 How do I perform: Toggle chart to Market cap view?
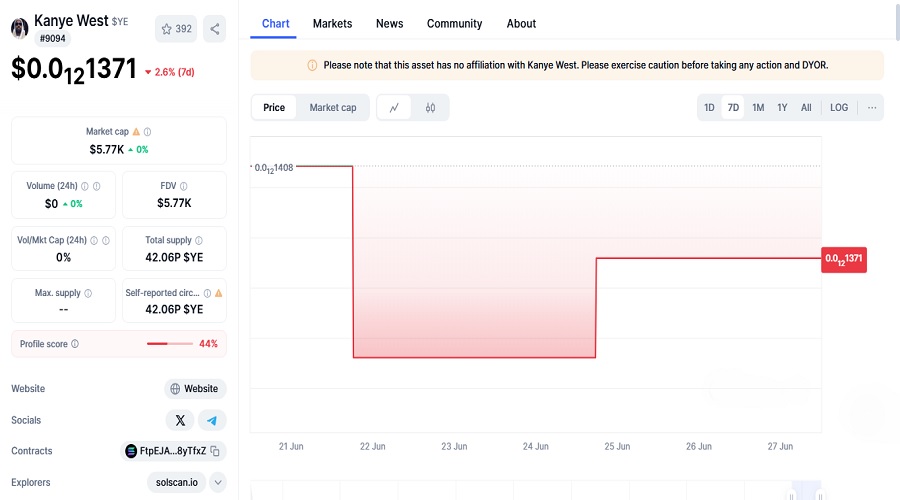(x=332, y=108)
